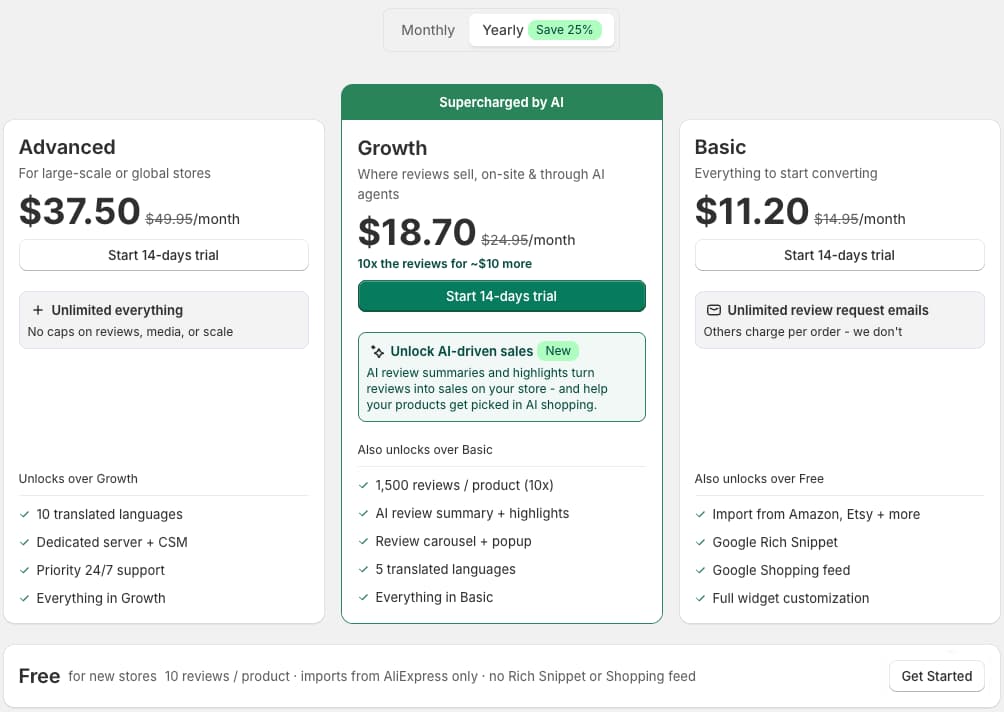The height and width of the screenshot is (712, 1004).
Task: Start 14-days trial for Basic plan
Action: [839, 255]
